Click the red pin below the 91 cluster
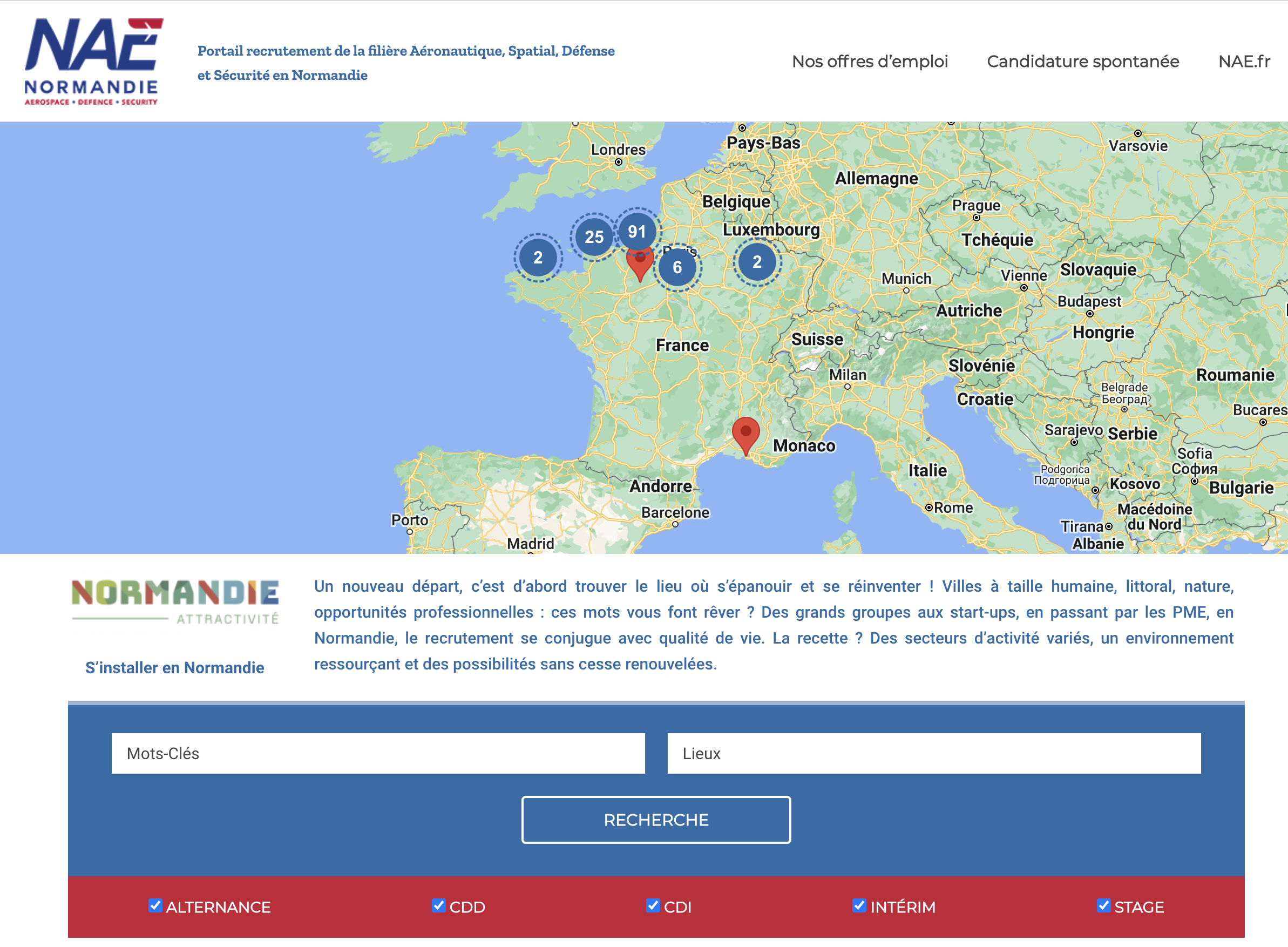 click(x=640, y=268)
